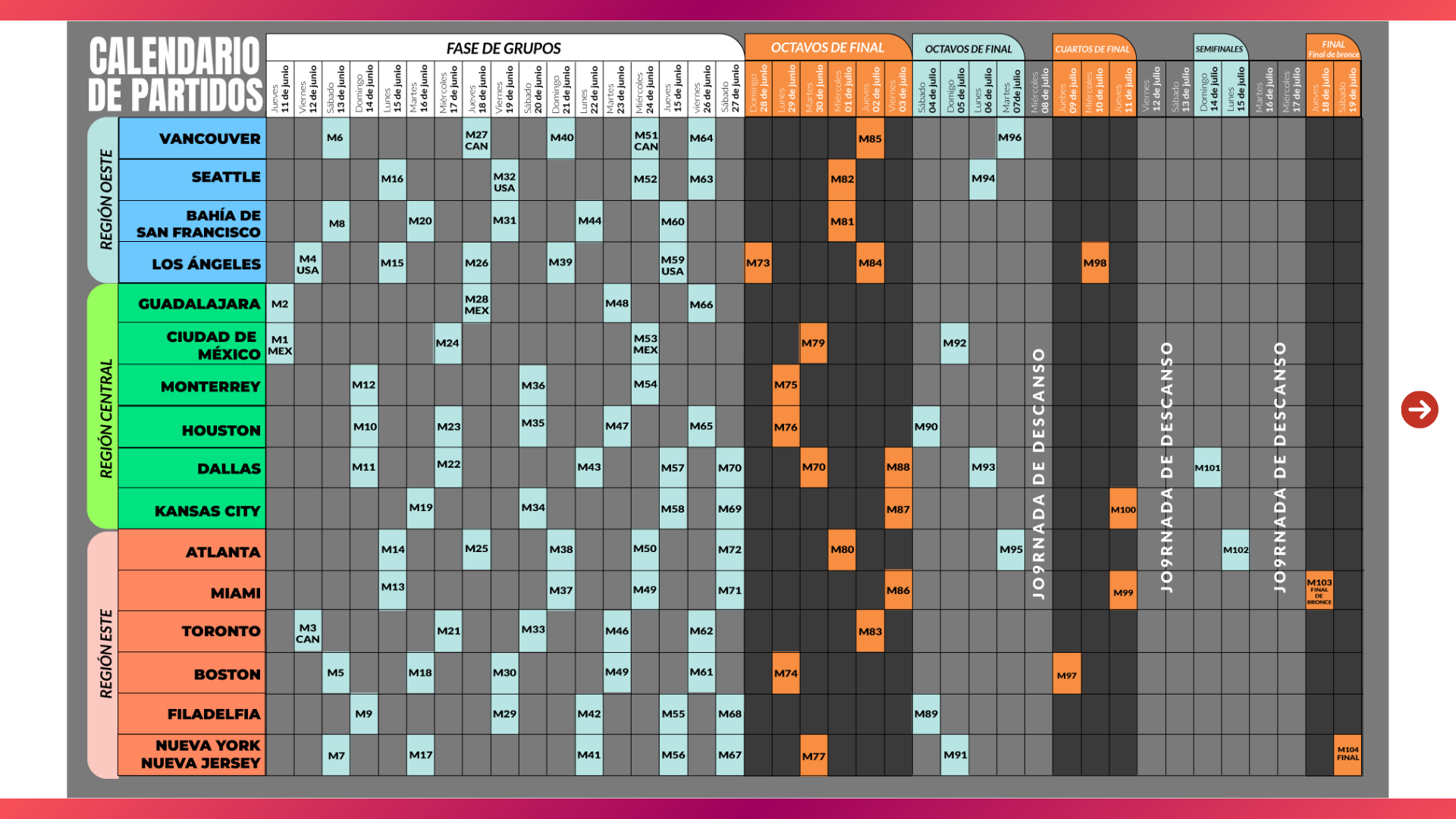Click the REGIÓN ESTE side label
Screen dimensions: 1456x819
coord(105,654)
